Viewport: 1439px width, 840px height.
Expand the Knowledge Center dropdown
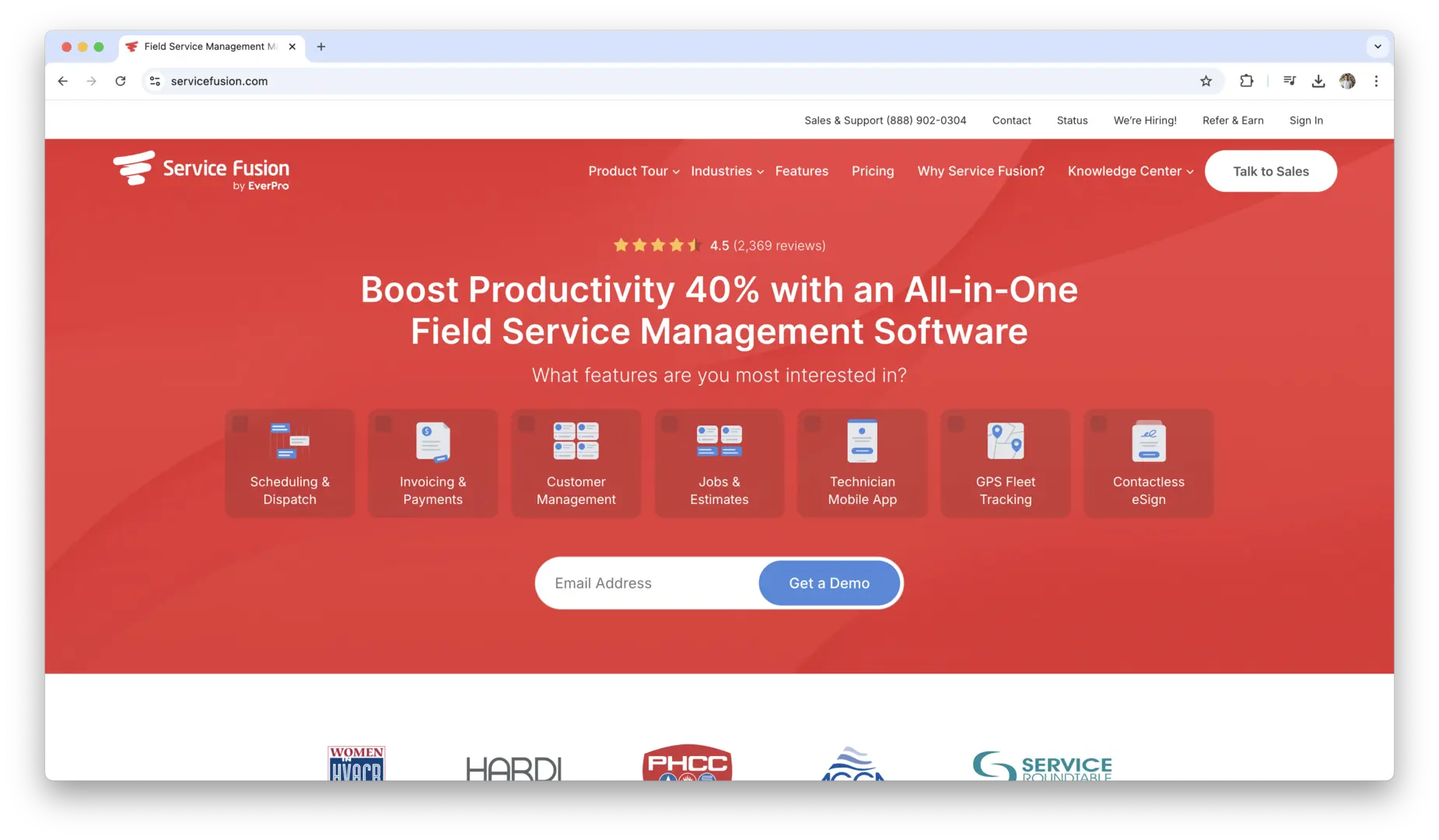(1130, 171)
